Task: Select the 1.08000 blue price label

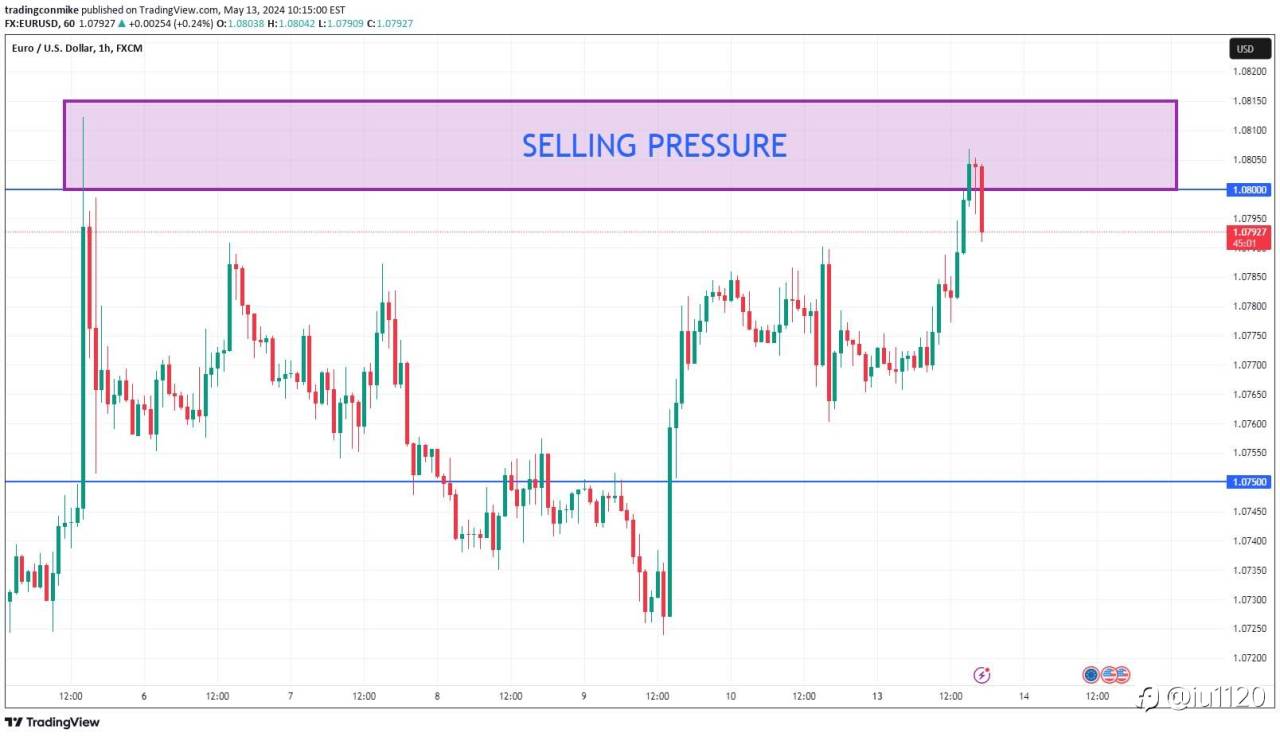Action: (x=1249, y=189)
